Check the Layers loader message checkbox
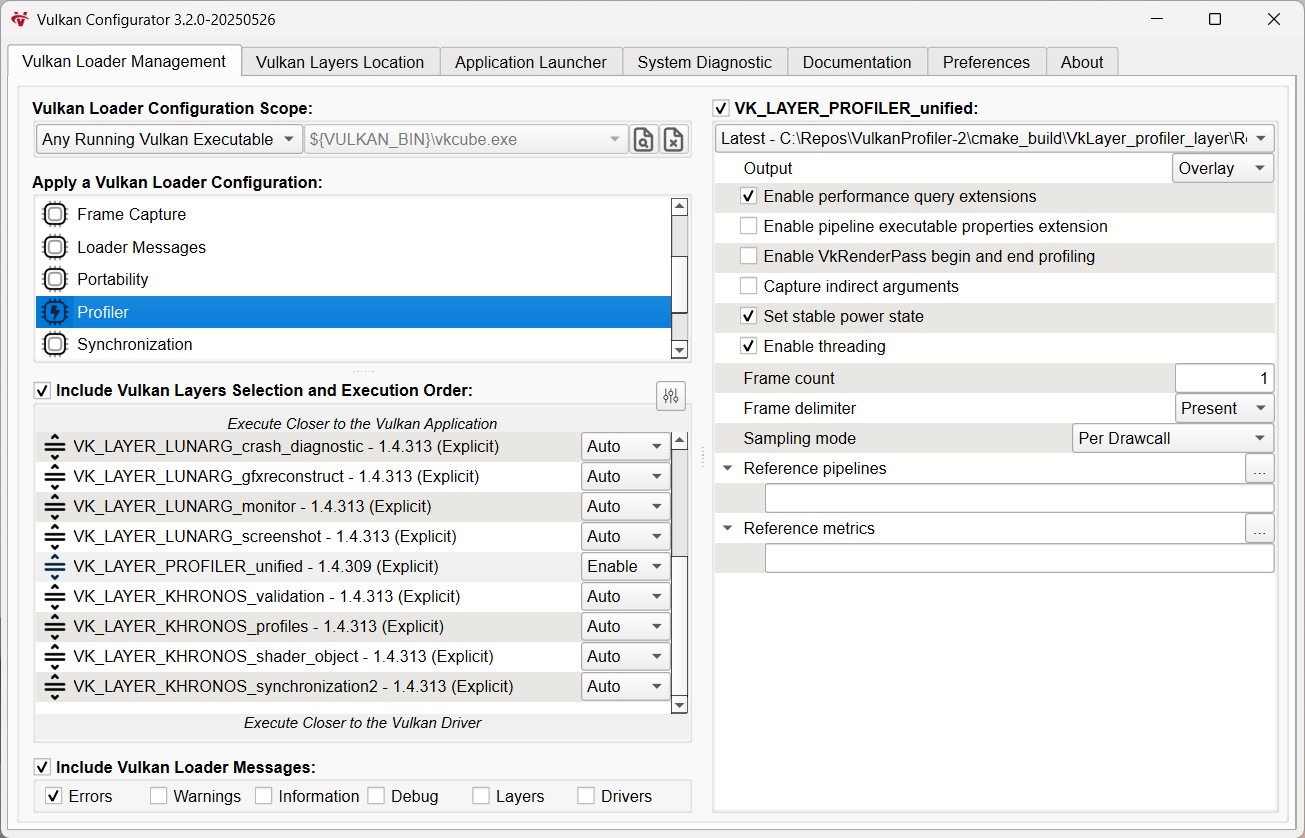Screen dimensions: 1305x838 click(x=481, y=796)
